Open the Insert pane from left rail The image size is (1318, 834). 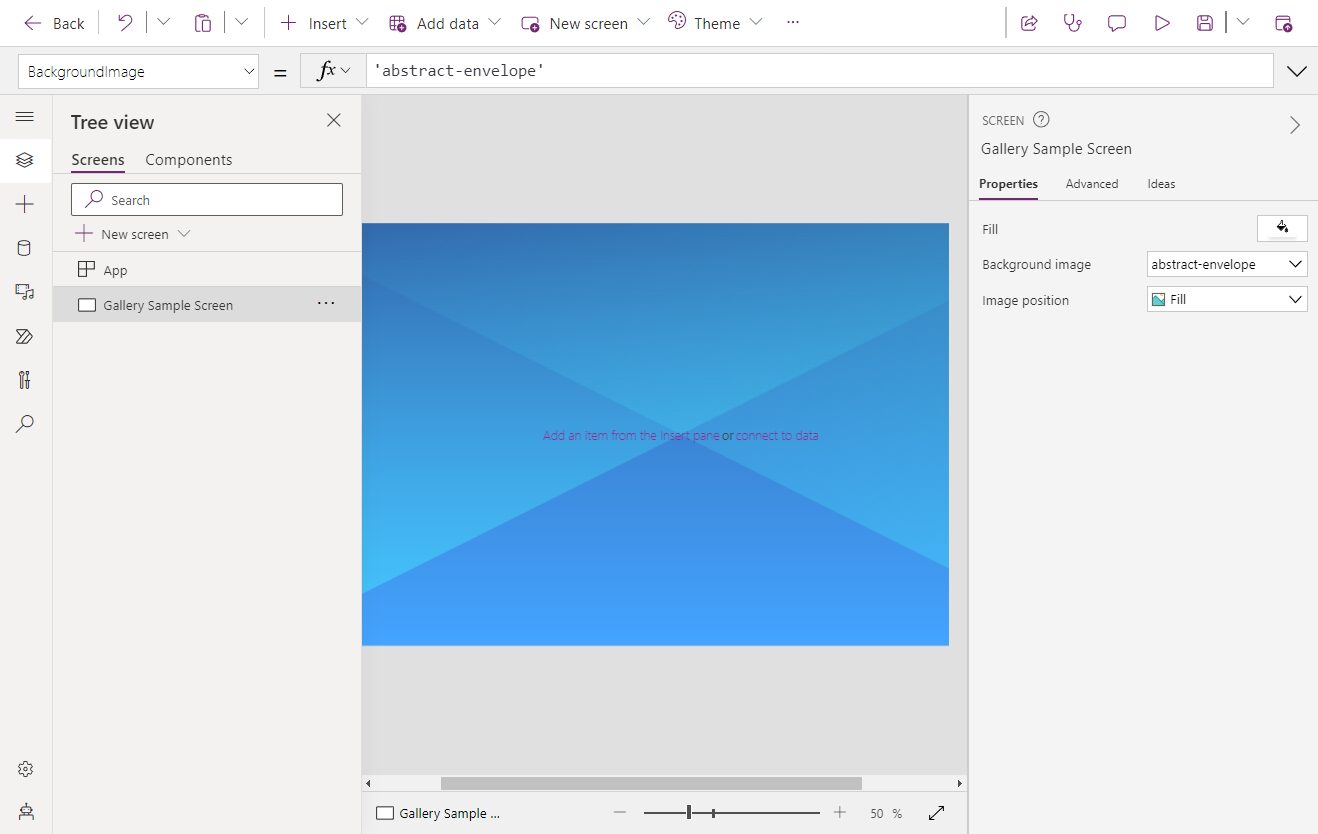tap(25, 203)
